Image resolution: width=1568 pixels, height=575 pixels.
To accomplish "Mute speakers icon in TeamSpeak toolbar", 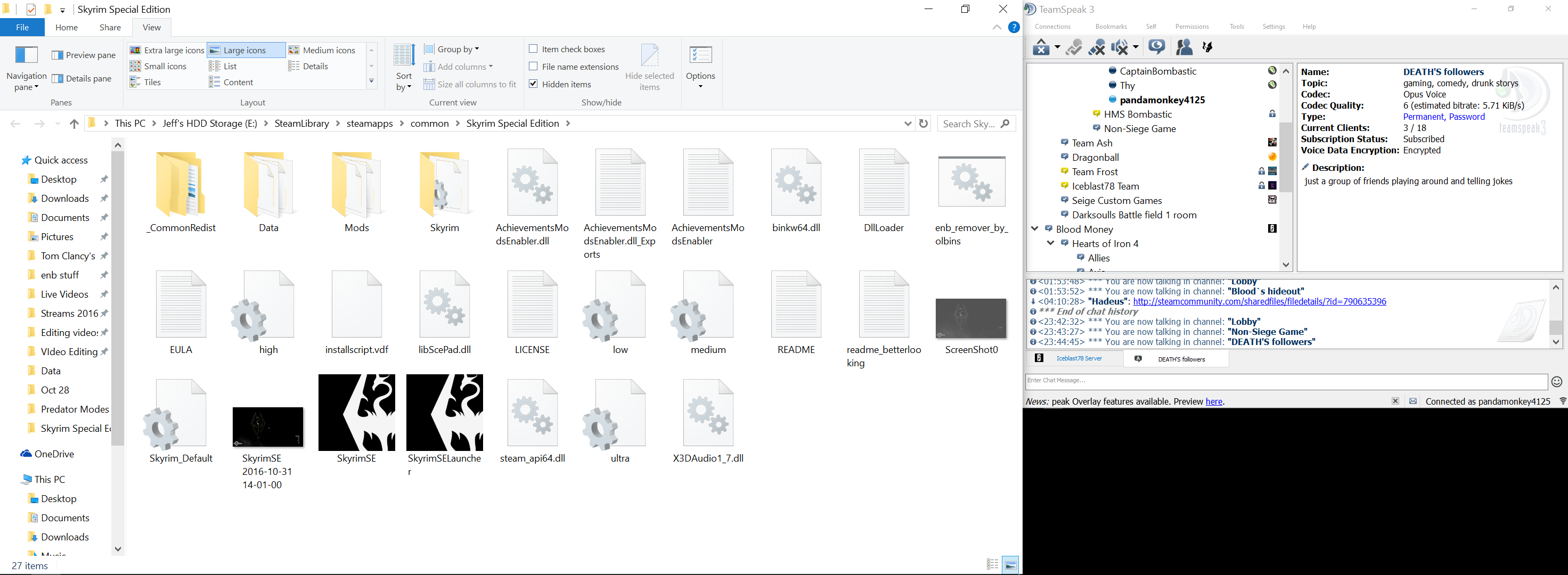I will point(1120,47).
